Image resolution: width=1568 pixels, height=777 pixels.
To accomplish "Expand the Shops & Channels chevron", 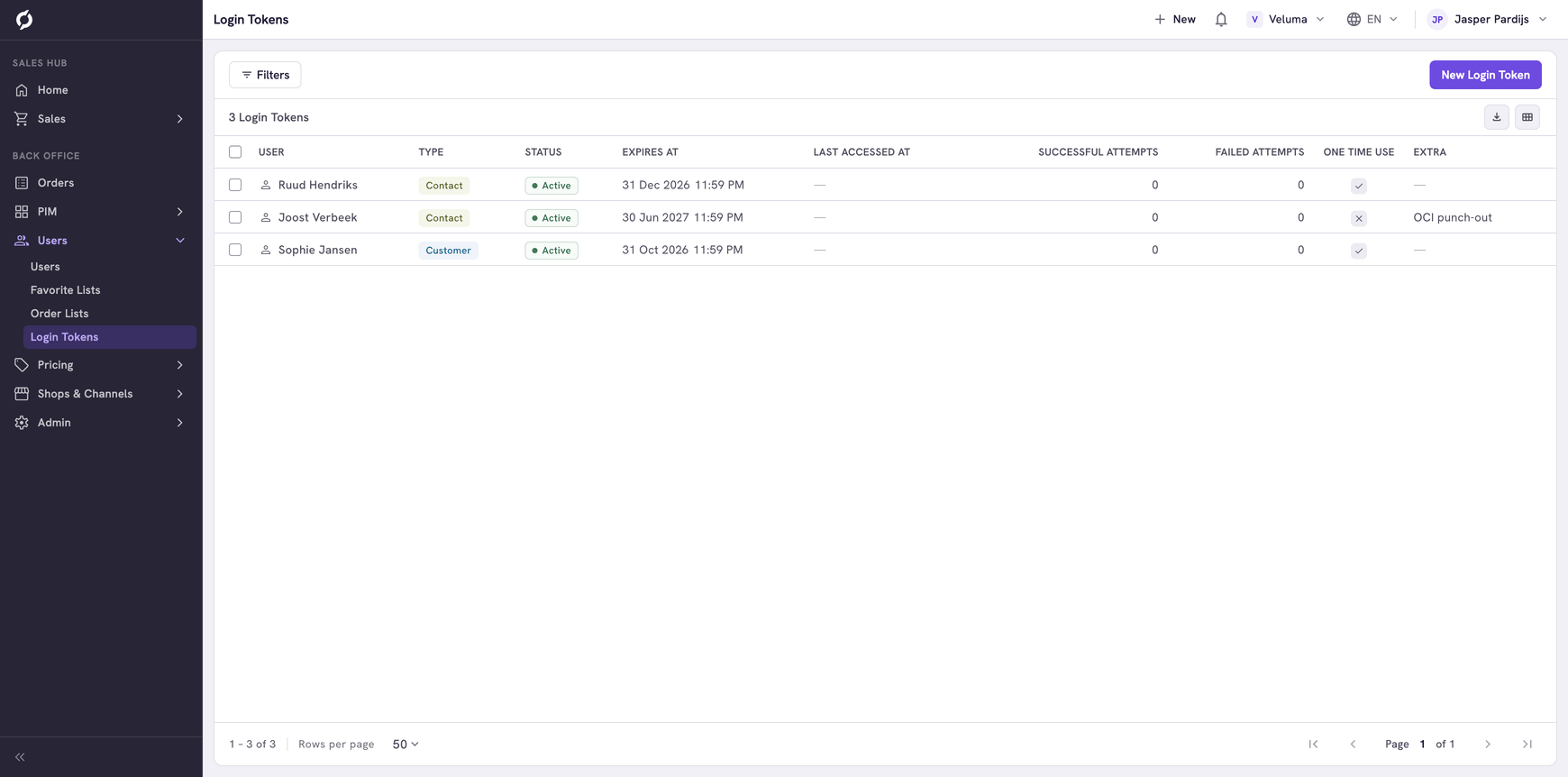I will [x=180, y=394].
